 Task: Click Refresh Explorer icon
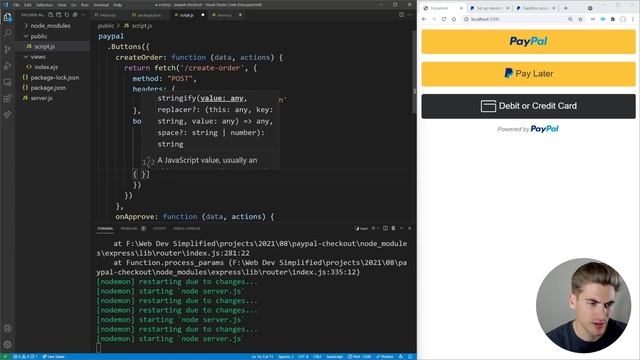(67, 15)
